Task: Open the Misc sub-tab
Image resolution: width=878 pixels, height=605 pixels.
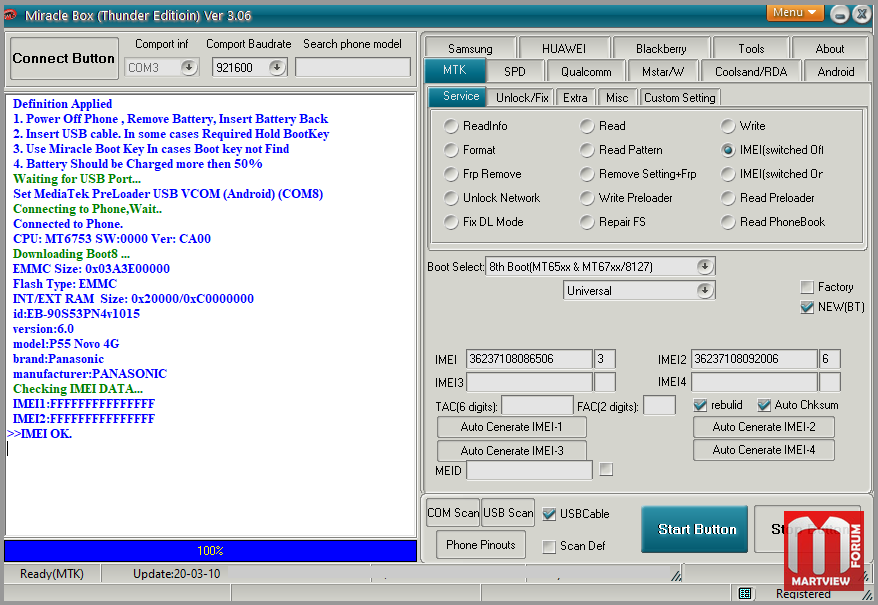Action: [x=617, y=97]
